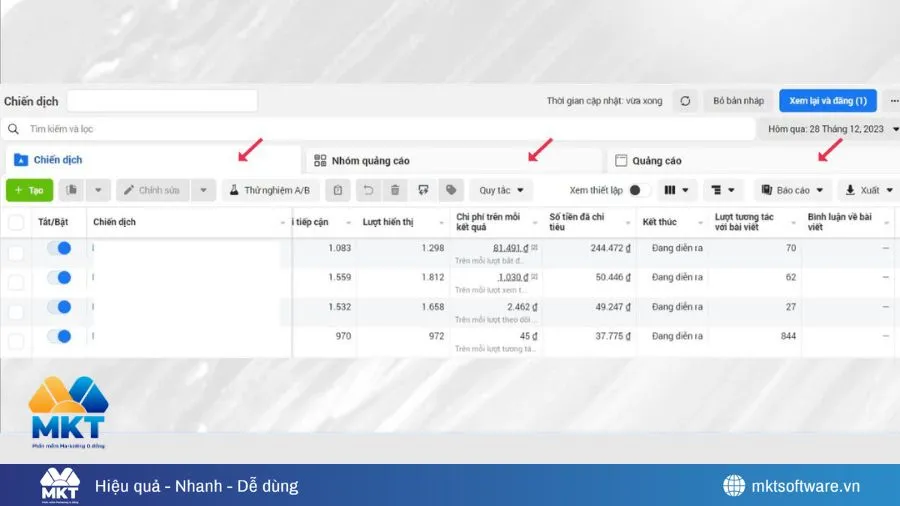This screenshot has height=506, width=900.
Task: Click the undo arrow icon in toolbar
Action: tap(368, 190)
